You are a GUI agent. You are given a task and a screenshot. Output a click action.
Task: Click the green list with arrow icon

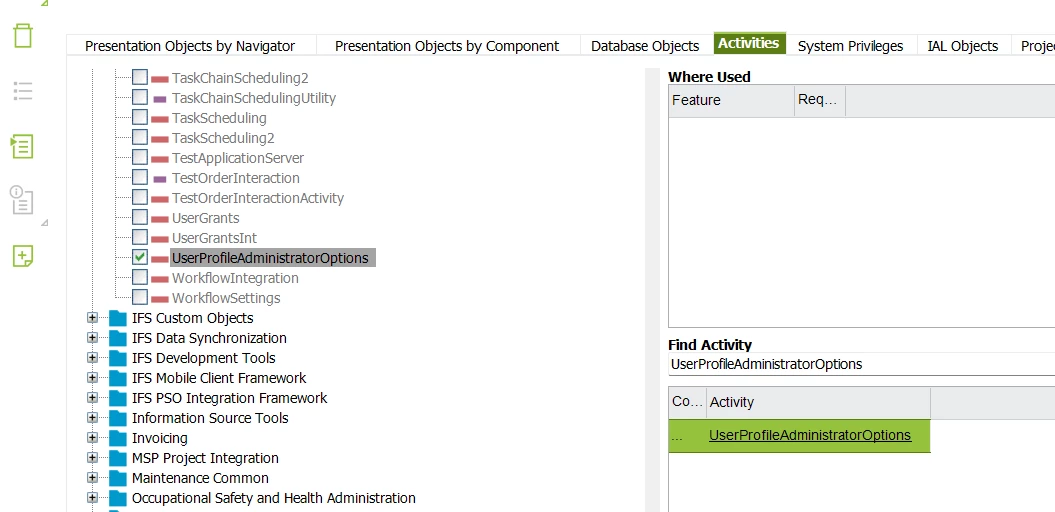point(22,146)
